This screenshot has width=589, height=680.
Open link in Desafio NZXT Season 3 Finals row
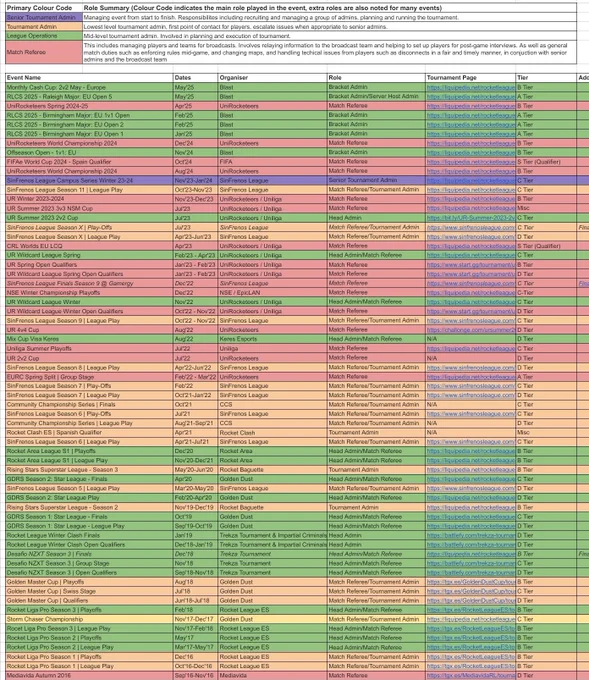click(x=471, y=554)
